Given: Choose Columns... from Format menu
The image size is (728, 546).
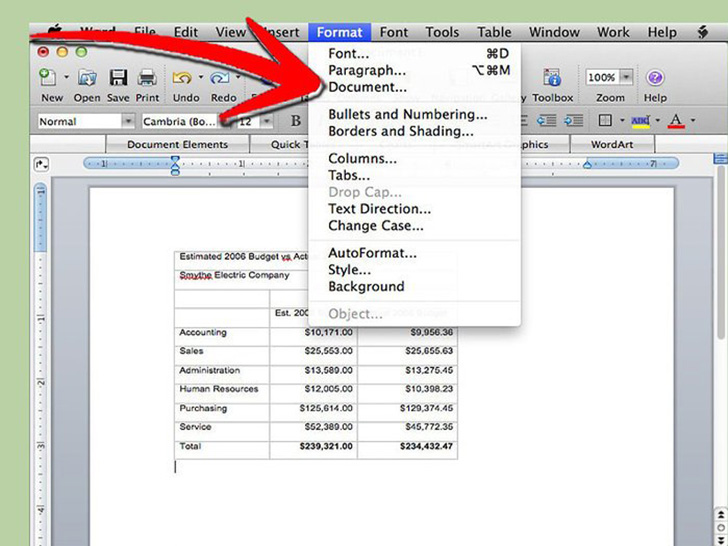Looking at the screenshot, I should pyautogui.click(x=415, y=159).
